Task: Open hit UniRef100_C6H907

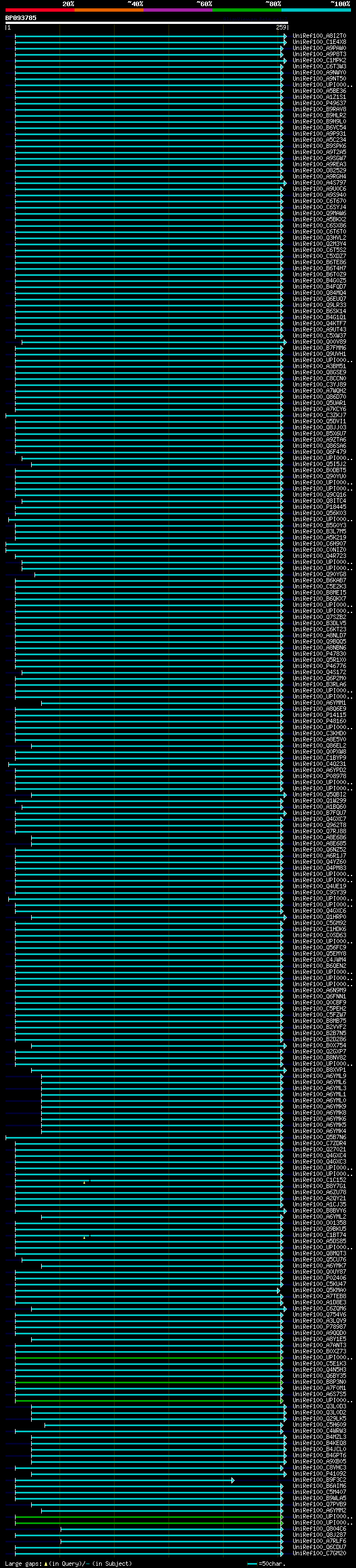Action: click(319, 544)
